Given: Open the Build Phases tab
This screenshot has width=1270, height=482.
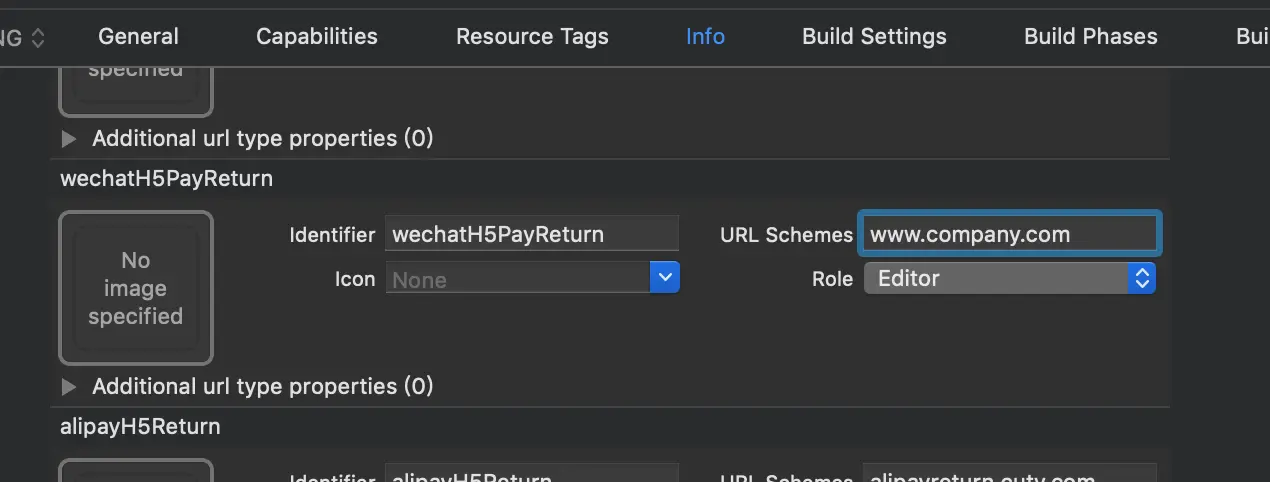Looking at the screenshot, I should 1090,37.
